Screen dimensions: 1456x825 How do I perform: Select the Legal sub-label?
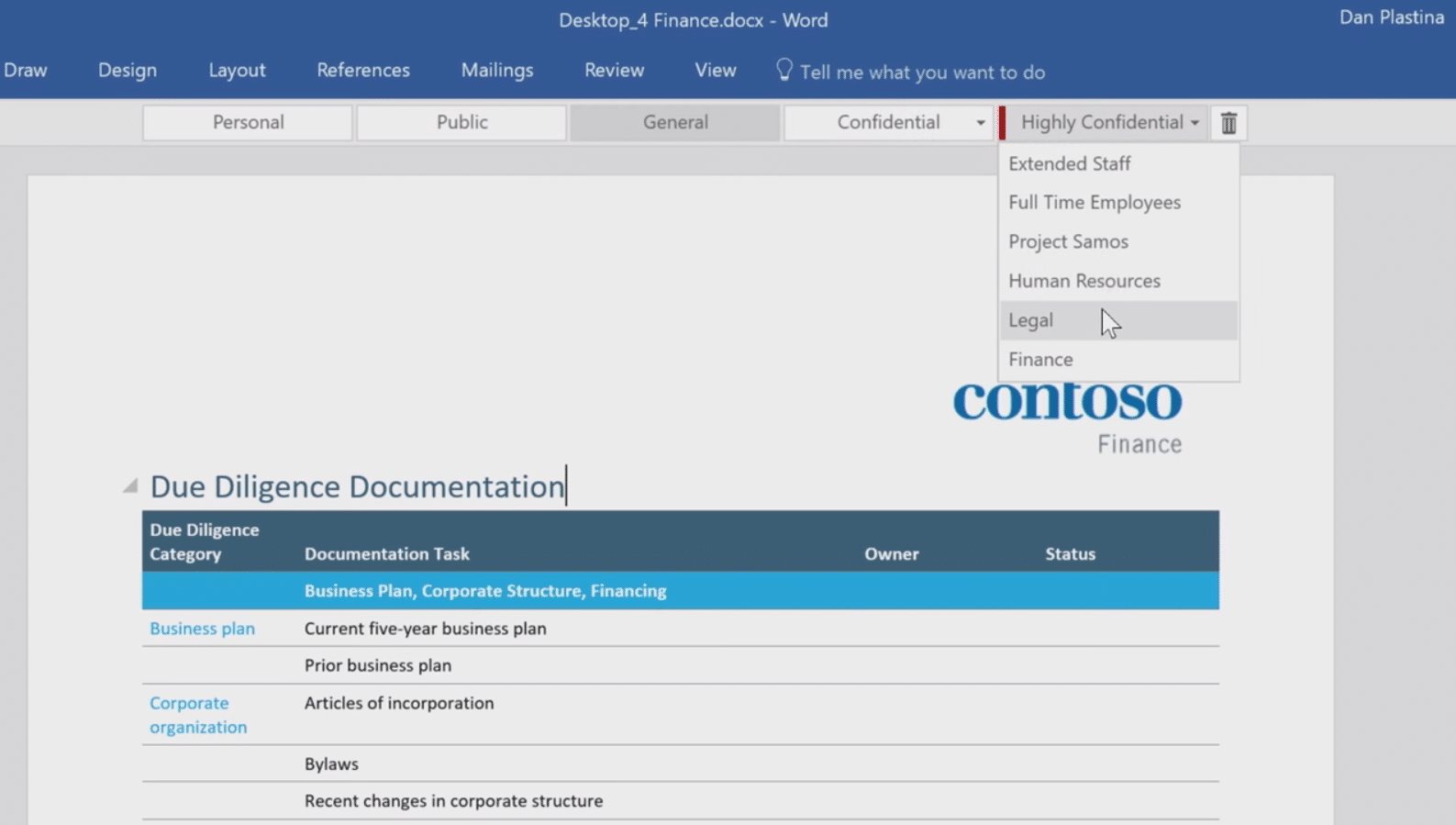1118,320
